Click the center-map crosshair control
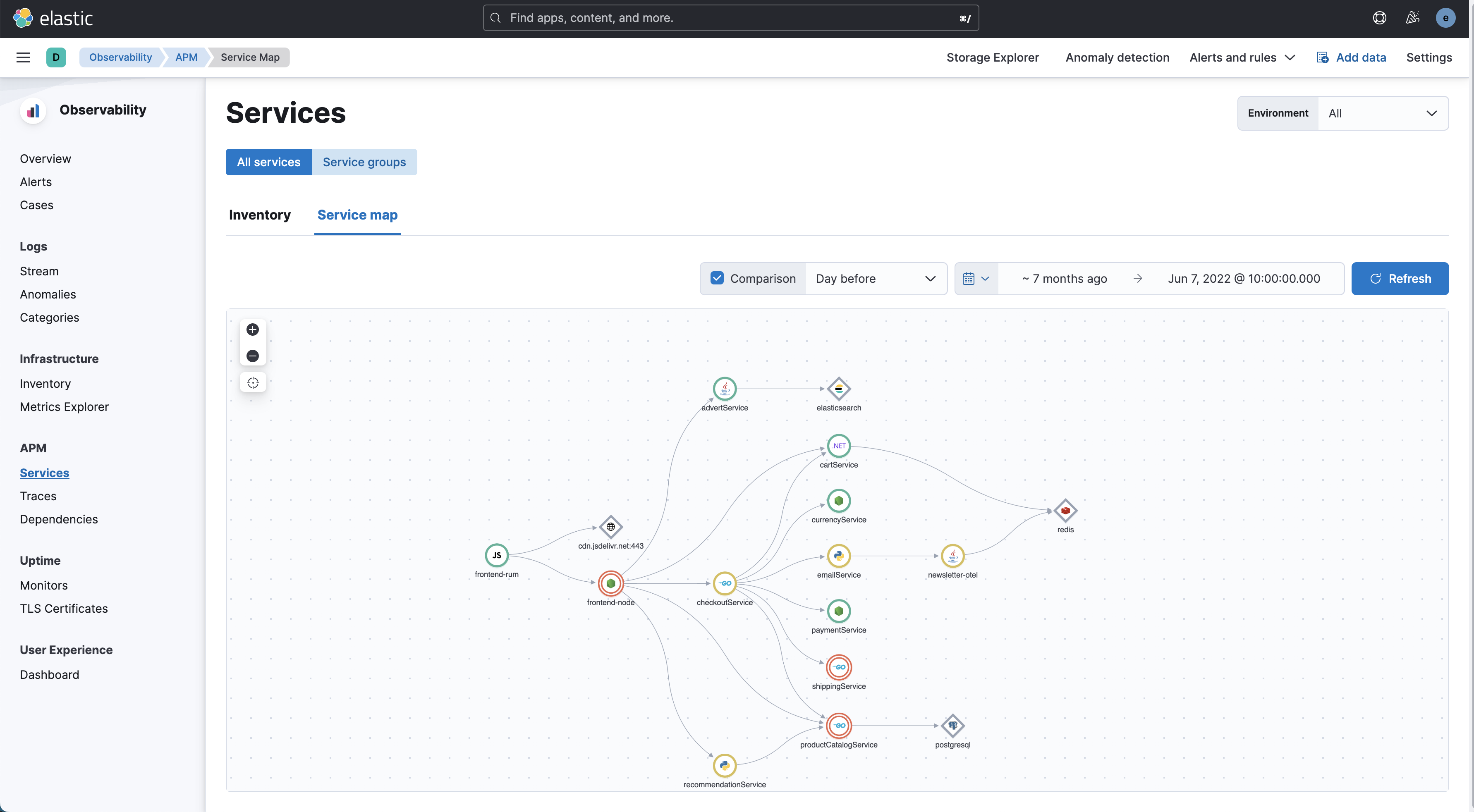Screen dimensions: 1474x812 tap(253, 382)
